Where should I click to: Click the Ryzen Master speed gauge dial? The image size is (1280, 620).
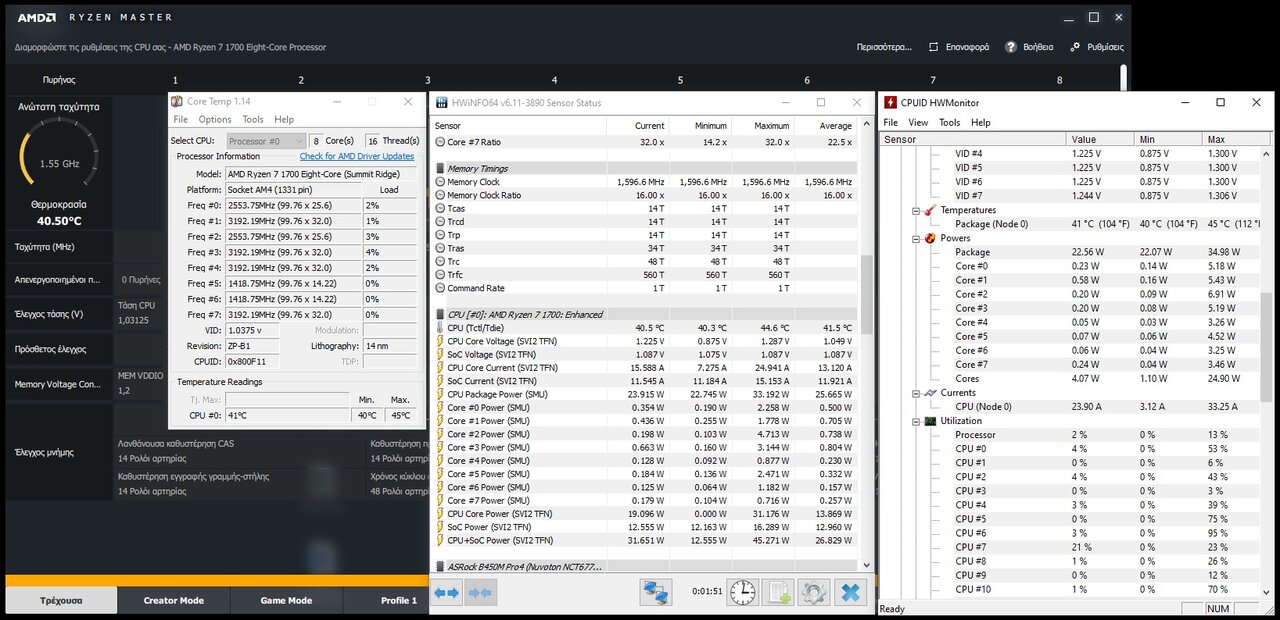[x=58, y=158]
